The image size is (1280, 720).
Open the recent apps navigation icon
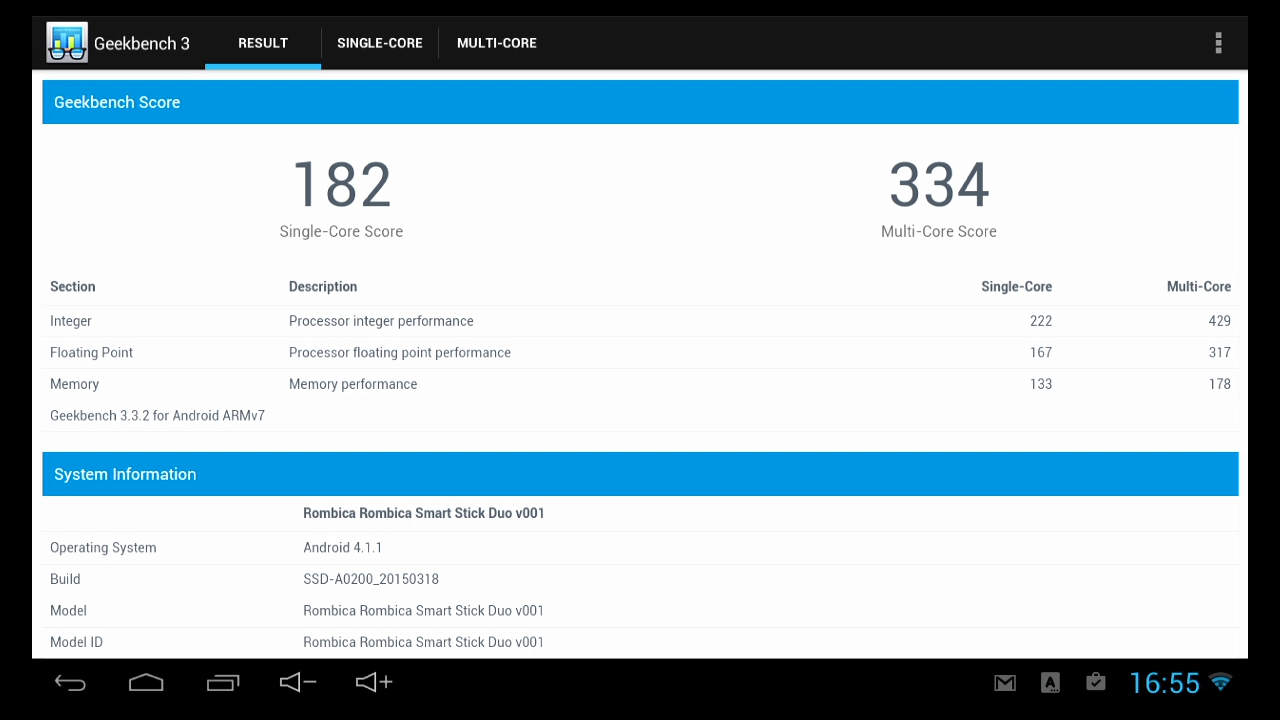tap(223, 683)
